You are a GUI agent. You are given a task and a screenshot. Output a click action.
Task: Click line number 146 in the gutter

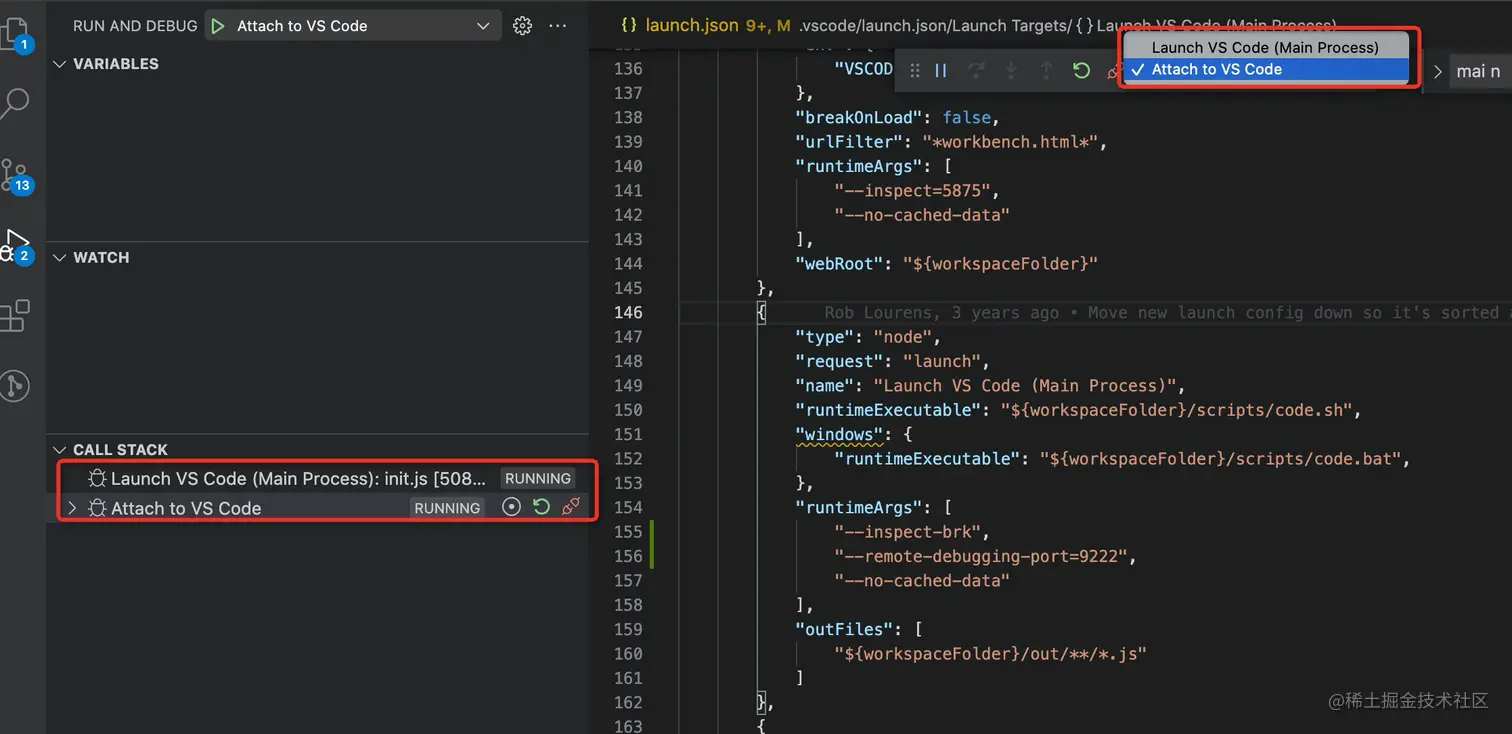coord(628,312)
